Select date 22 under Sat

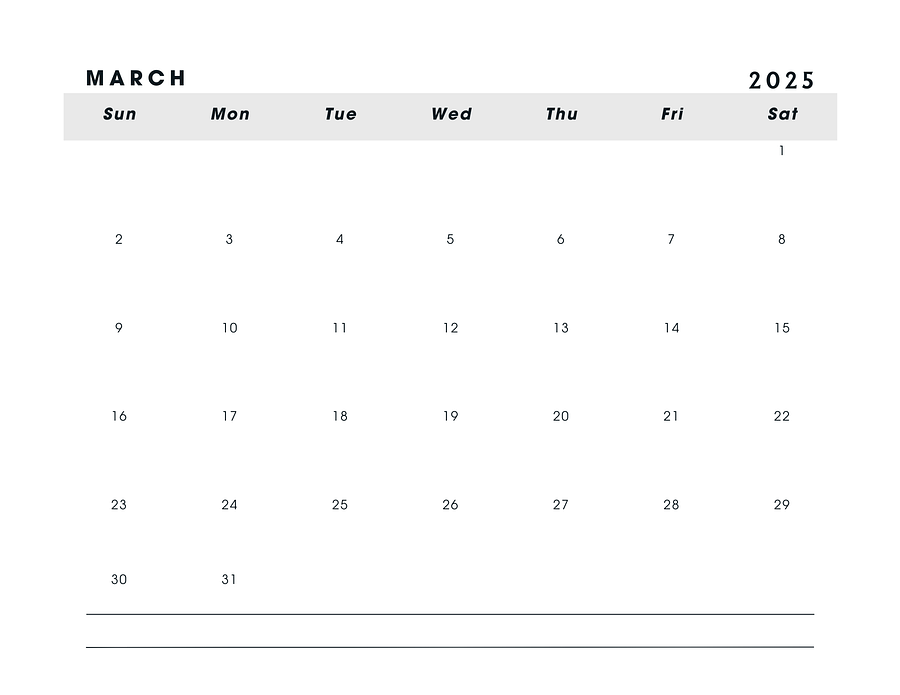pos(782,416)
